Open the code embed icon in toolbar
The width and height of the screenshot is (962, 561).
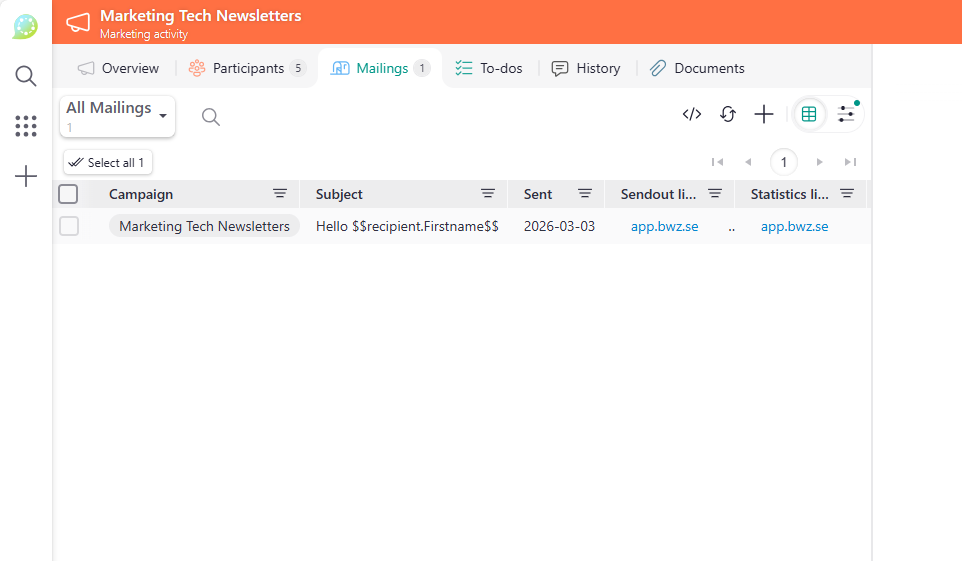(x=691, y=114)
